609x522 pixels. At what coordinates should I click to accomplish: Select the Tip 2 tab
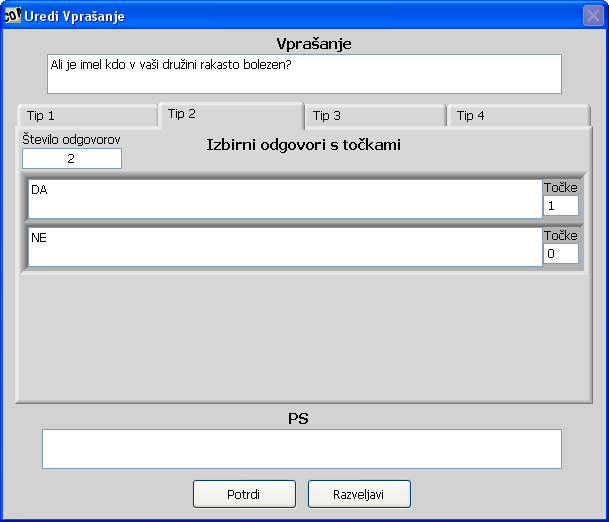click(231, 115)
